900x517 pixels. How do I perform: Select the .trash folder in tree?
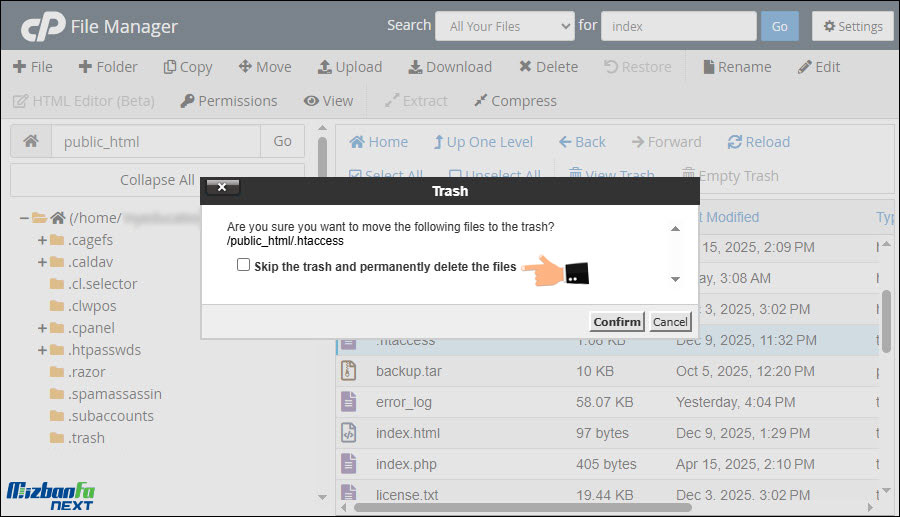tap(86, 438)
